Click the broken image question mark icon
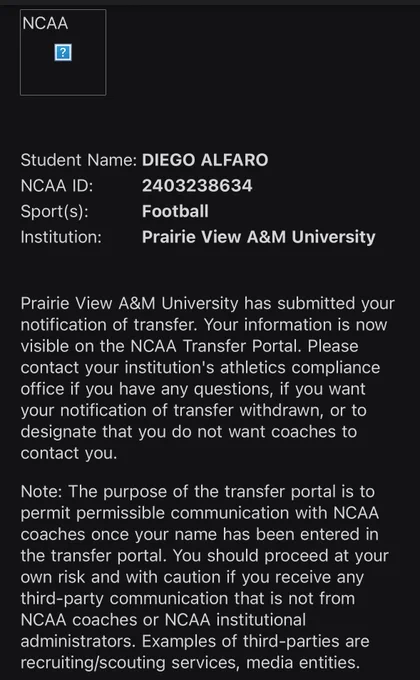 tap(63, 52)
